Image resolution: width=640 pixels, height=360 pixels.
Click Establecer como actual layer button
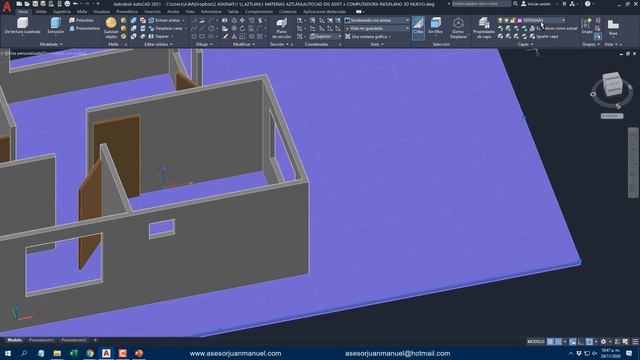click(x=554, y=28)
